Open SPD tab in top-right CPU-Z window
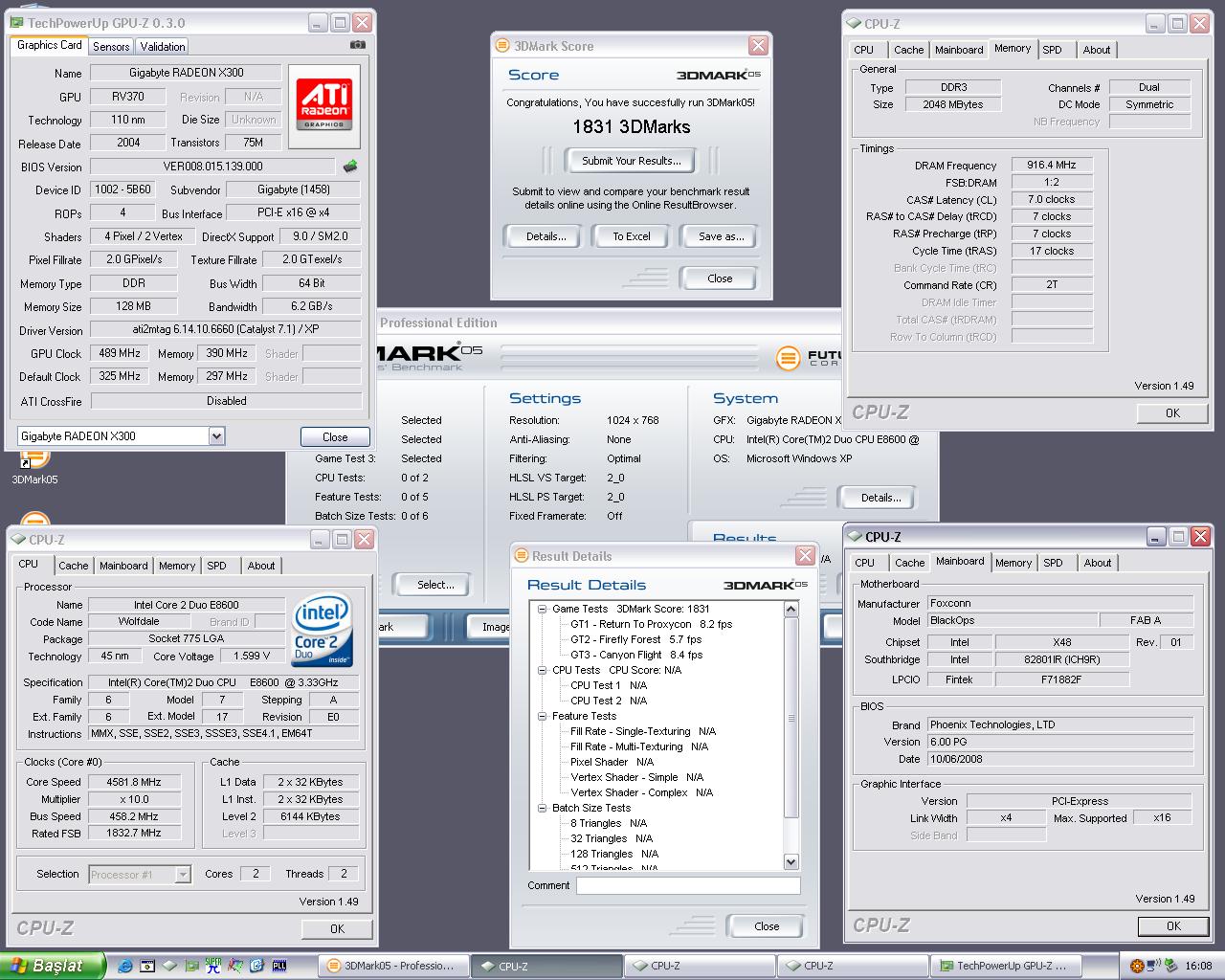1225x980 pixels. tap(1053, 50)
